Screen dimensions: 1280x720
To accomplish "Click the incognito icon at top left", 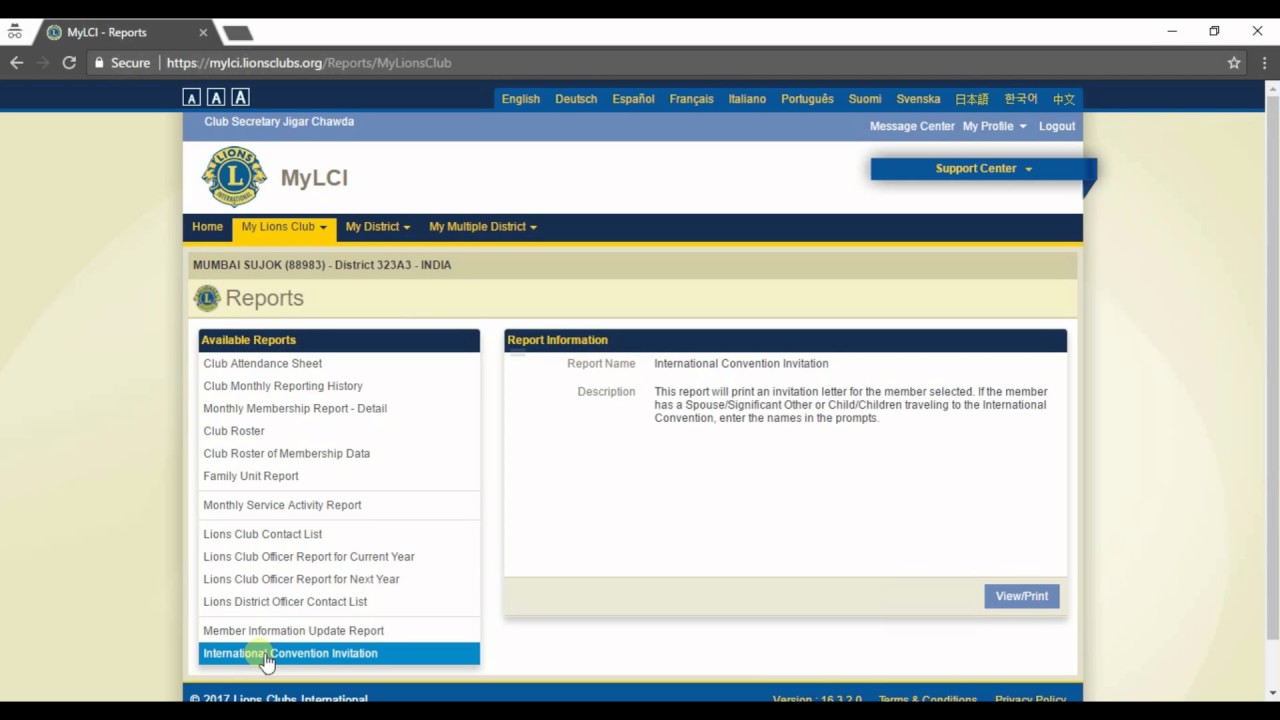I will pos(15,32).
